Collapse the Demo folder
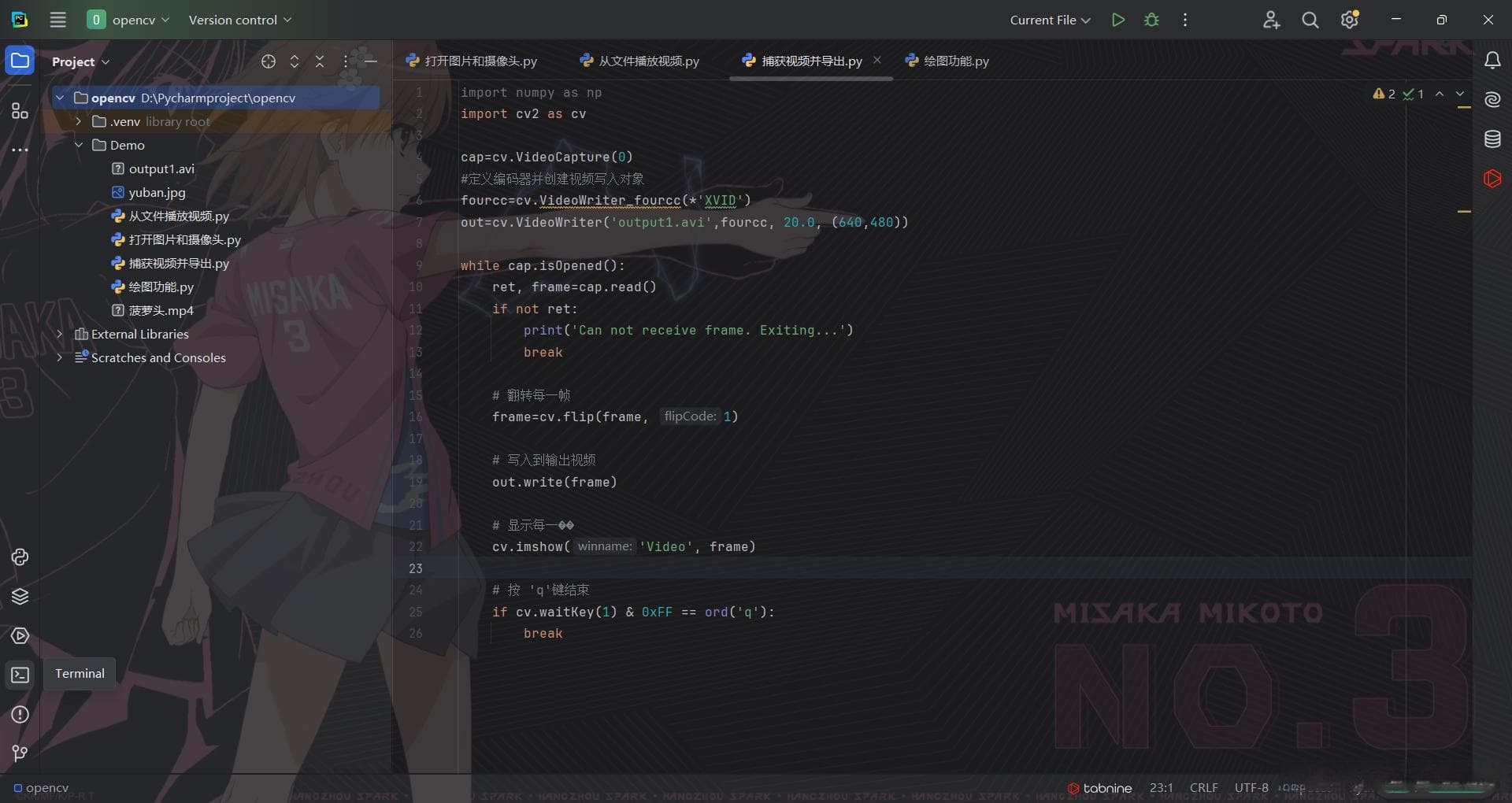Viewport: 1512px width, 803px height. [78, 145]
